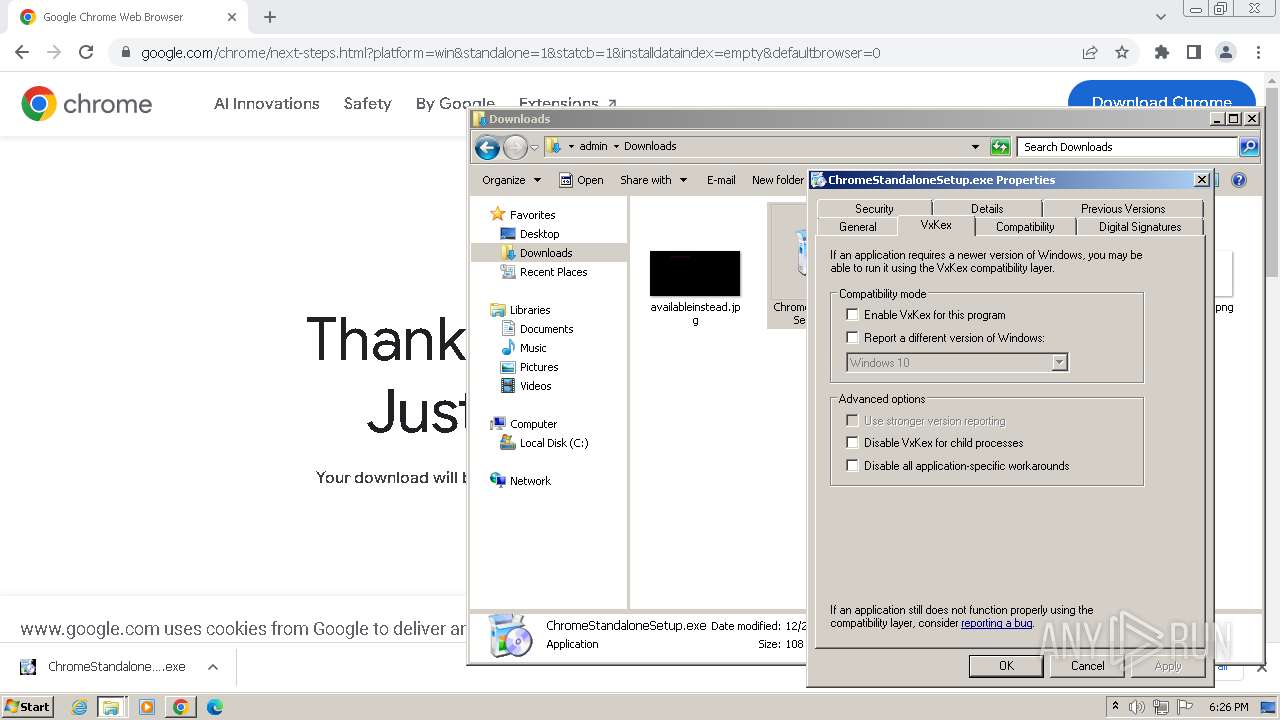This screenshot has height=720, width=1280.
Task: Click into Search Downloads field
Action: tap(1127, 147)
